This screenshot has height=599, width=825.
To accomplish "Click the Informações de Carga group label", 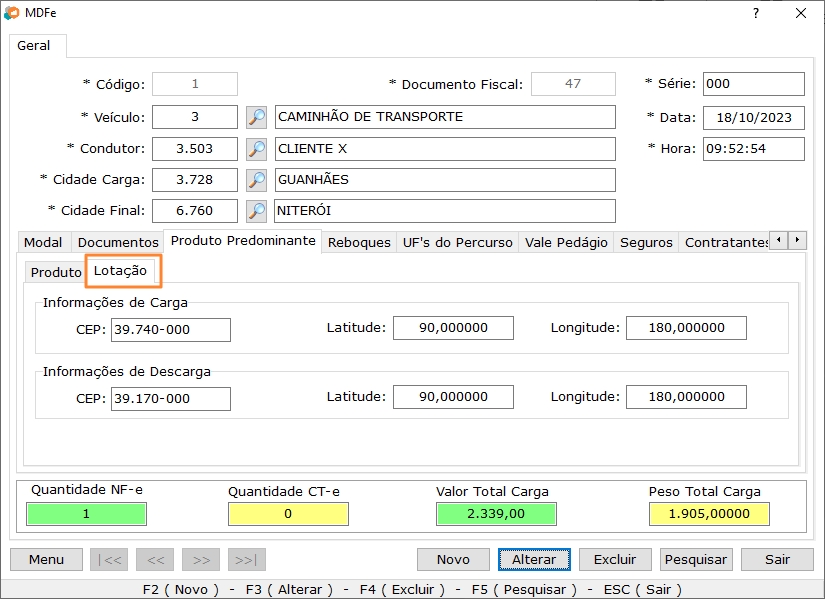I will click(x=115, y=303).
